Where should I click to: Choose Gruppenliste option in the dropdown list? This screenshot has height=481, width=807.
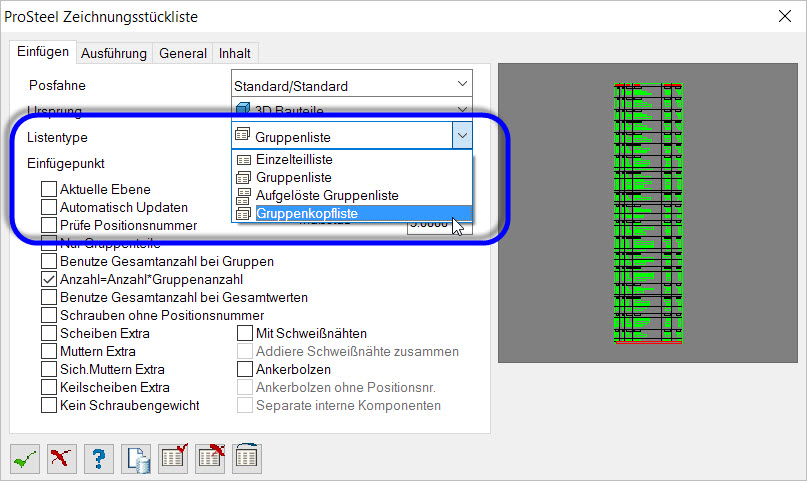(352, 177)
